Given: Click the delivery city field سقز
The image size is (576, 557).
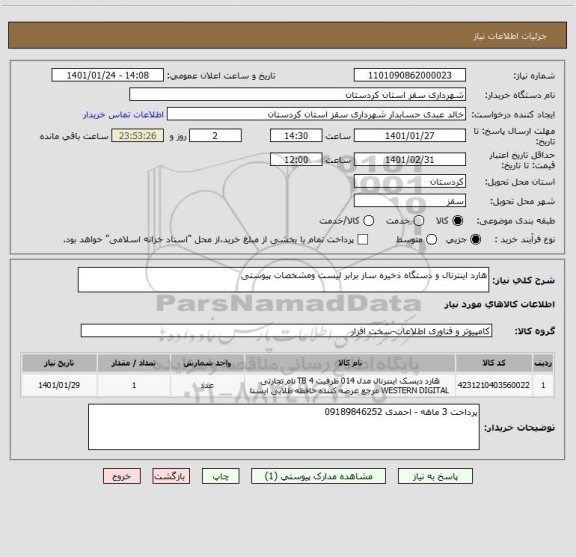Looking at the screenshot, I should [x=410, y=201].
